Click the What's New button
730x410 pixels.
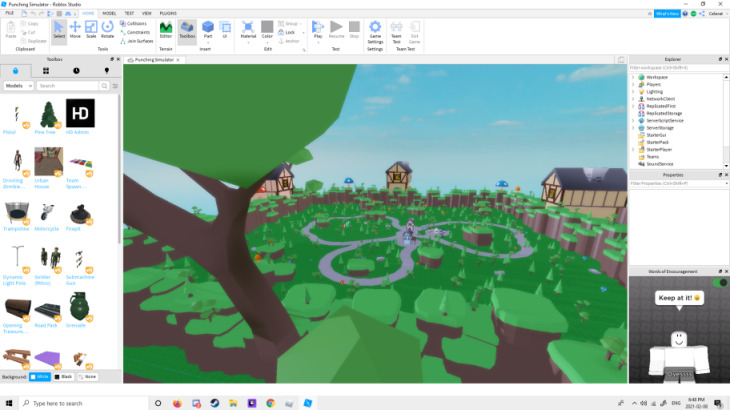pos(667,13)
